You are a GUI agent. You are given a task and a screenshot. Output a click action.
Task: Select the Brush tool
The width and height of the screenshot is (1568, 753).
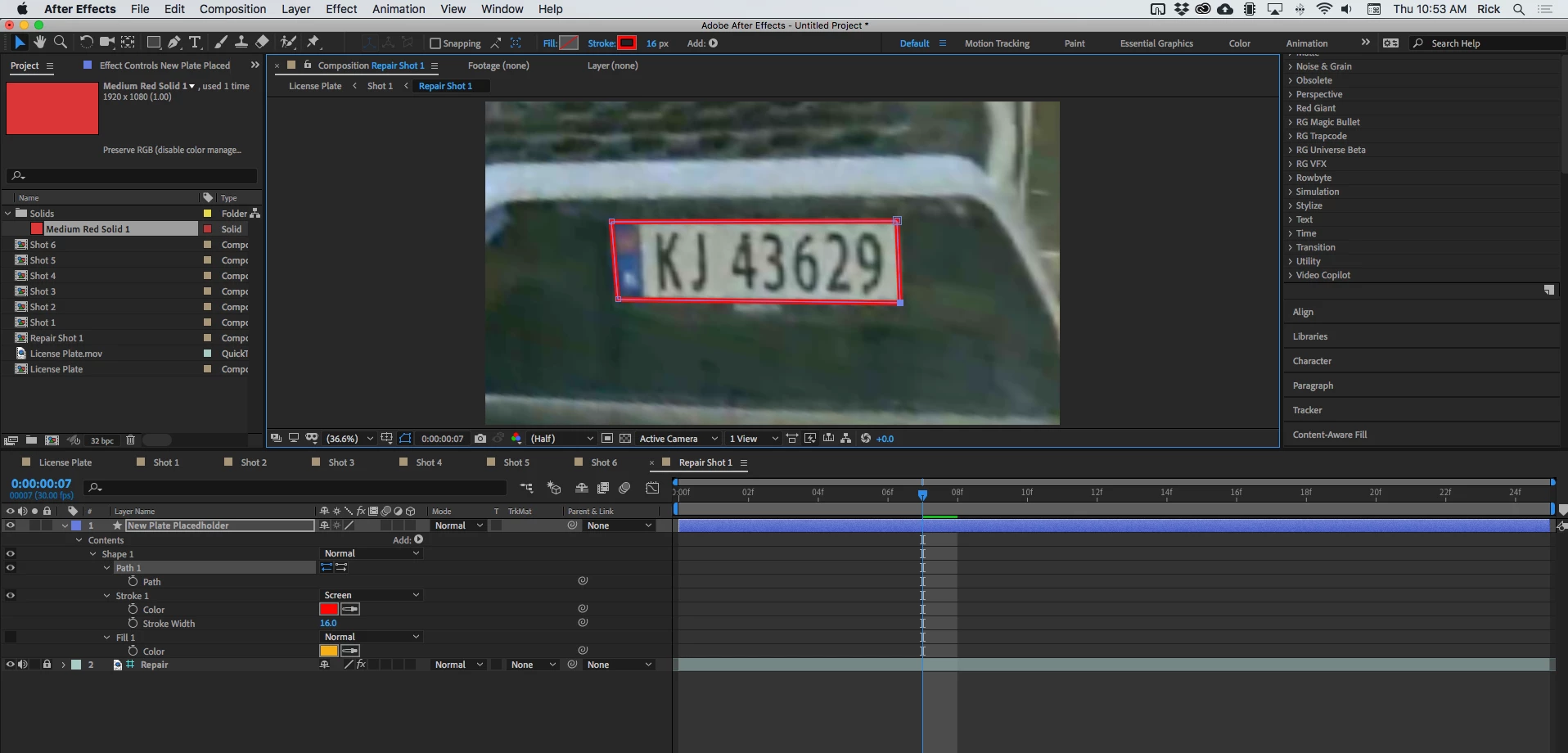(221, 43)
